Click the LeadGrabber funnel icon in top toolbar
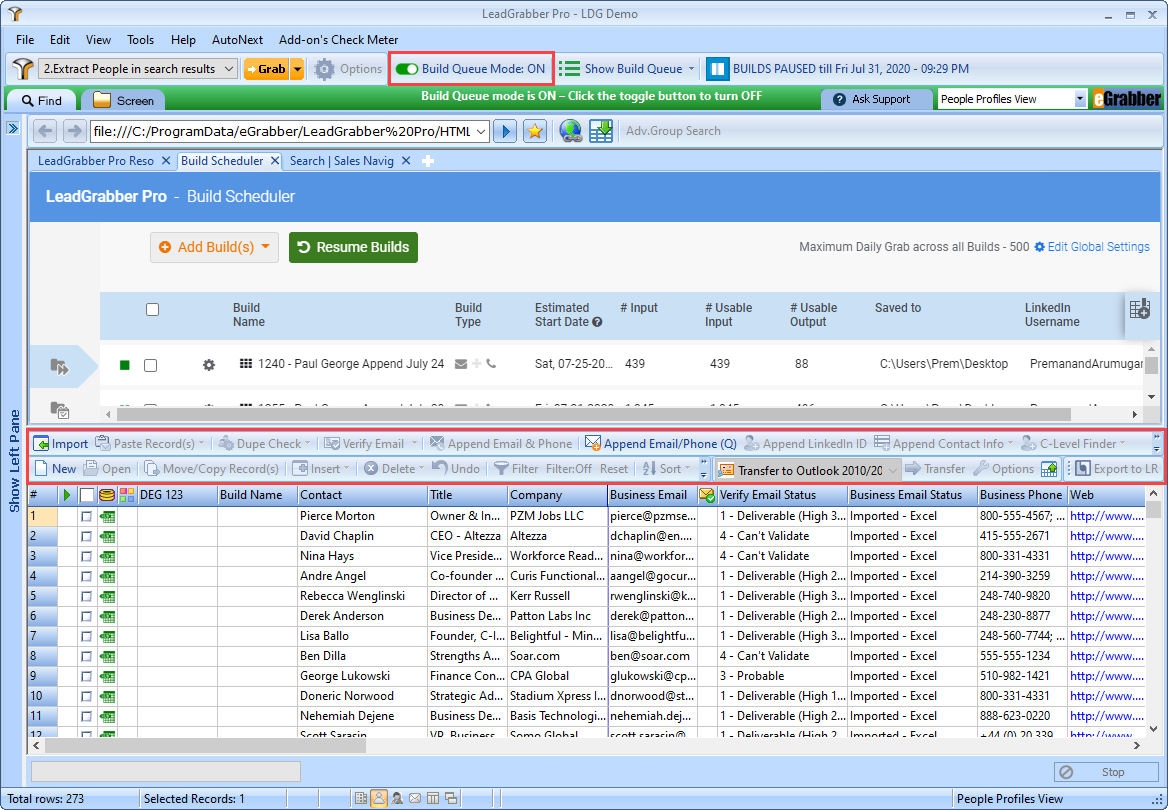Screen dimensions: 1168x810 point(22,69)
